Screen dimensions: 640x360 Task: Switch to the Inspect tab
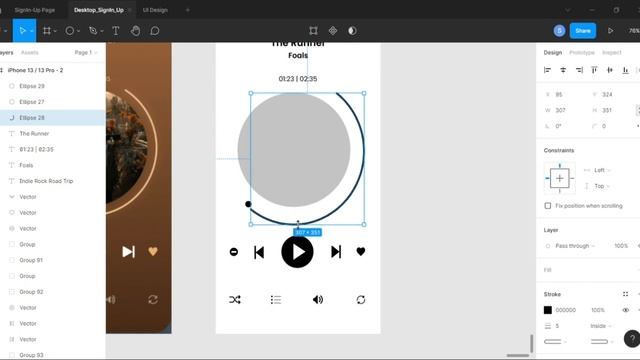612,53
